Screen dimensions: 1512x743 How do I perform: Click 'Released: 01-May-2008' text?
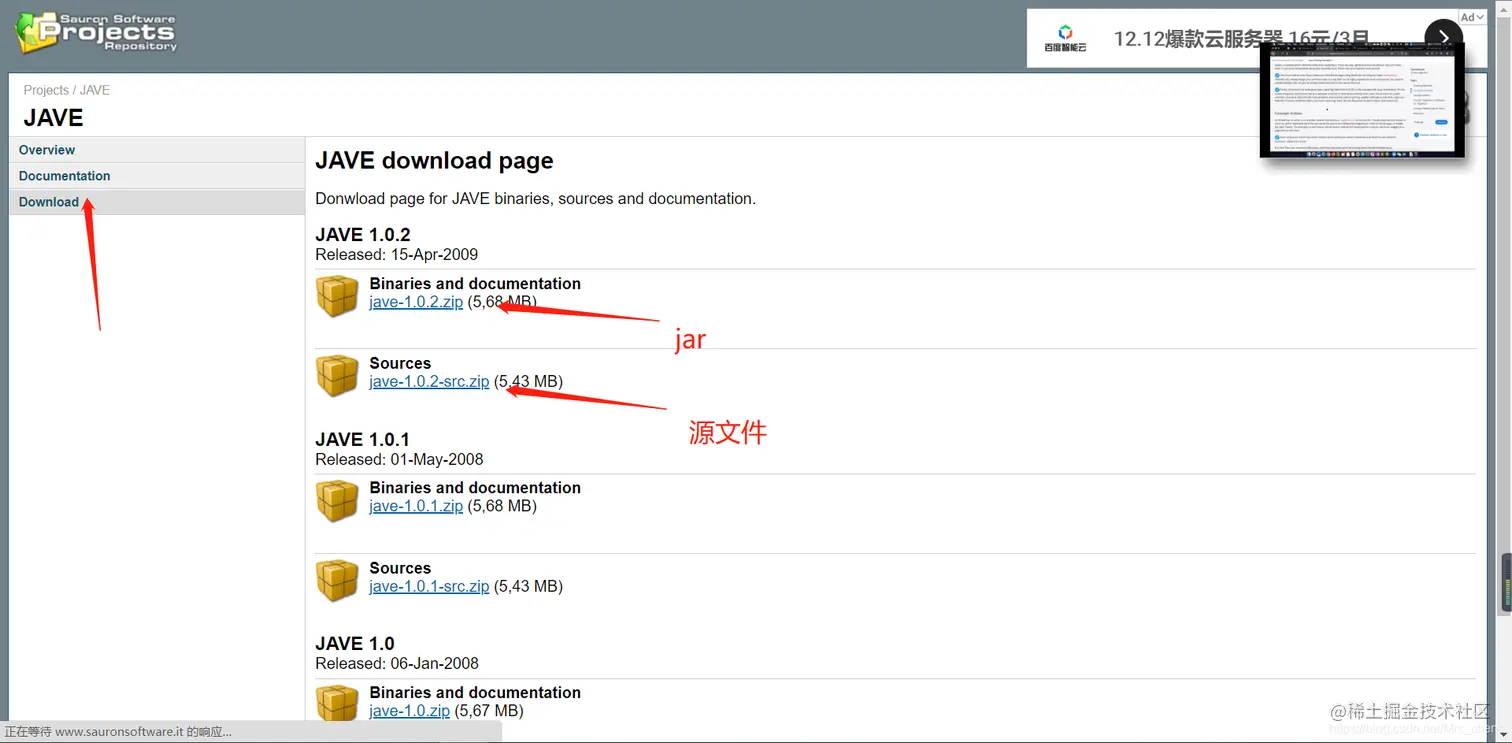click(399, 460)
